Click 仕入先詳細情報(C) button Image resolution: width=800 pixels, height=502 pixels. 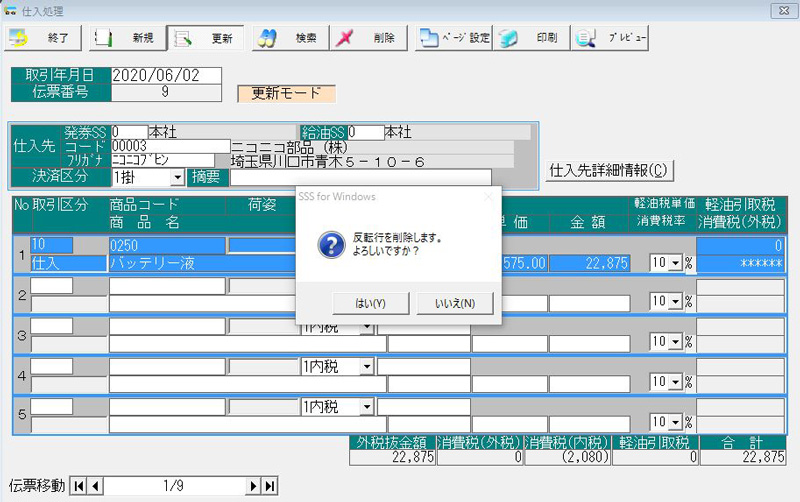click(x=608, y=170)
